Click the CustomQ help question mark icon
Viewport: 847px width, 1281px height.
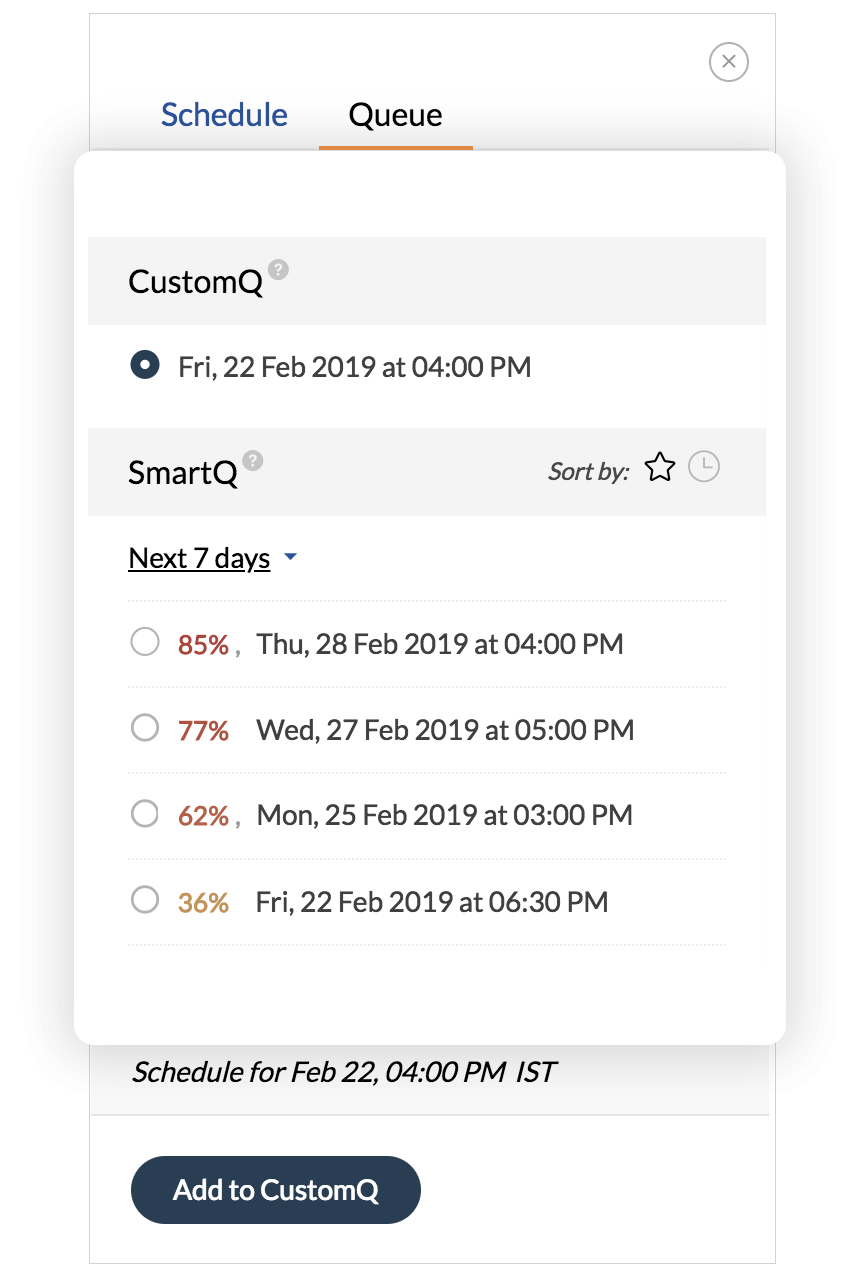pyautogui.click(x=279, y=269)
